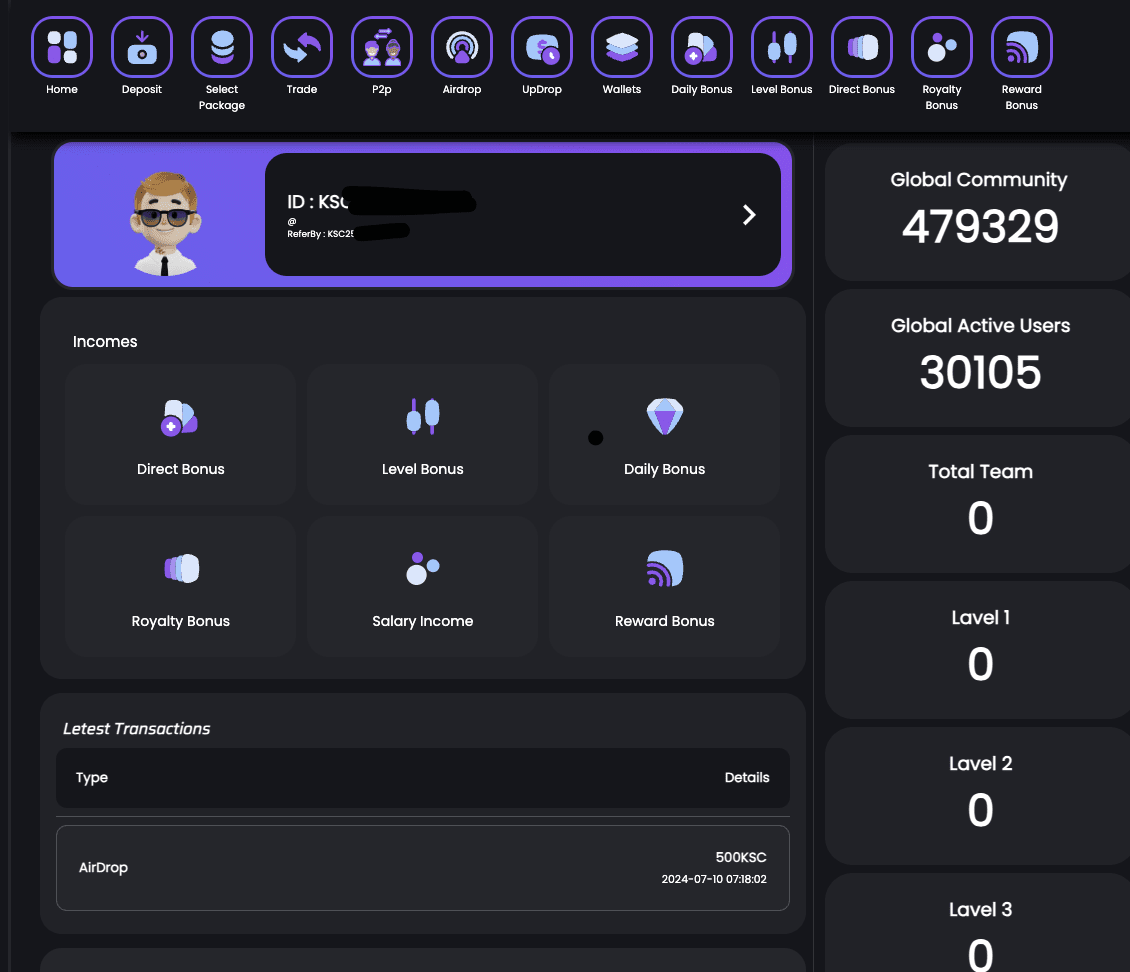
Task: Open the Salary Income card
Action: tap(423, 586)
